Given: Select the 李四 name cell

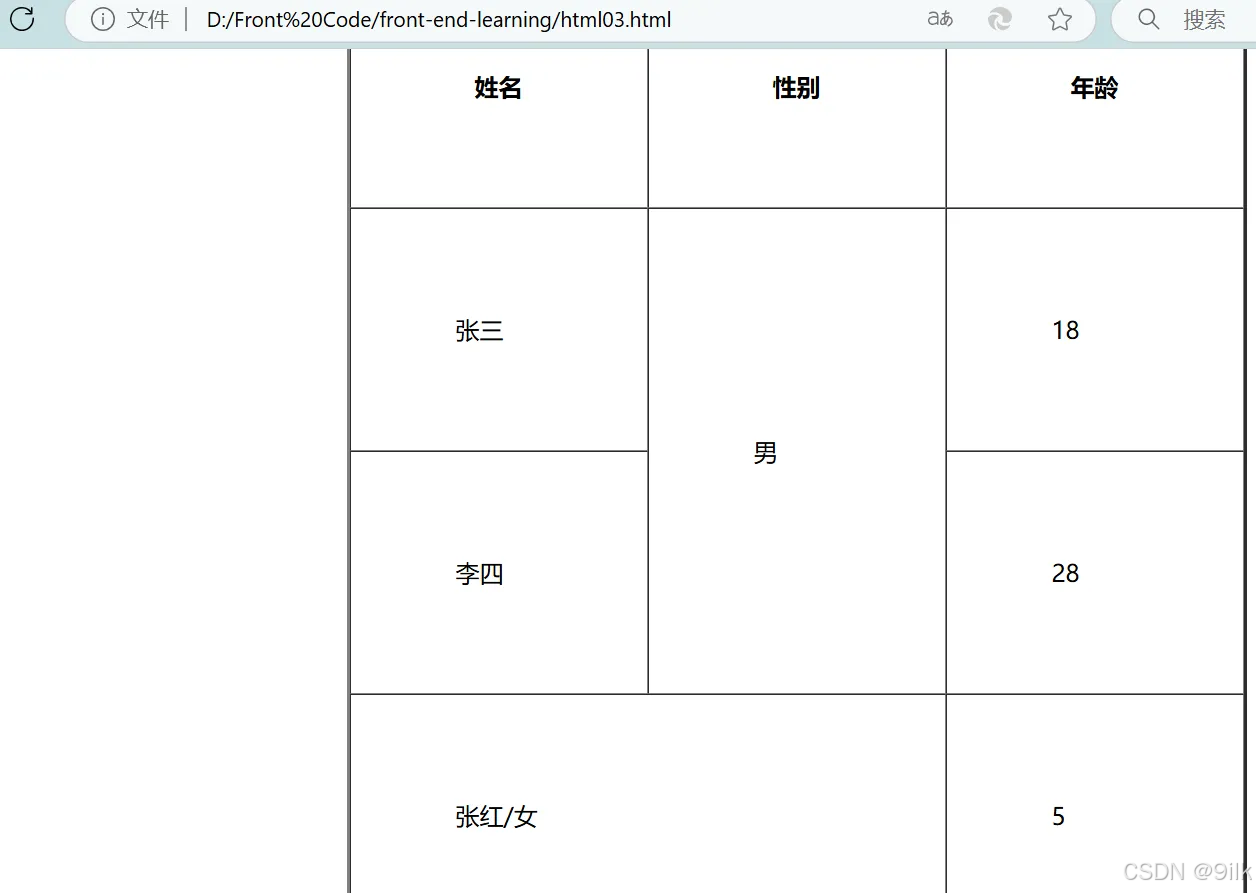Looking at the screenshot, I should (x=499, y=573).
